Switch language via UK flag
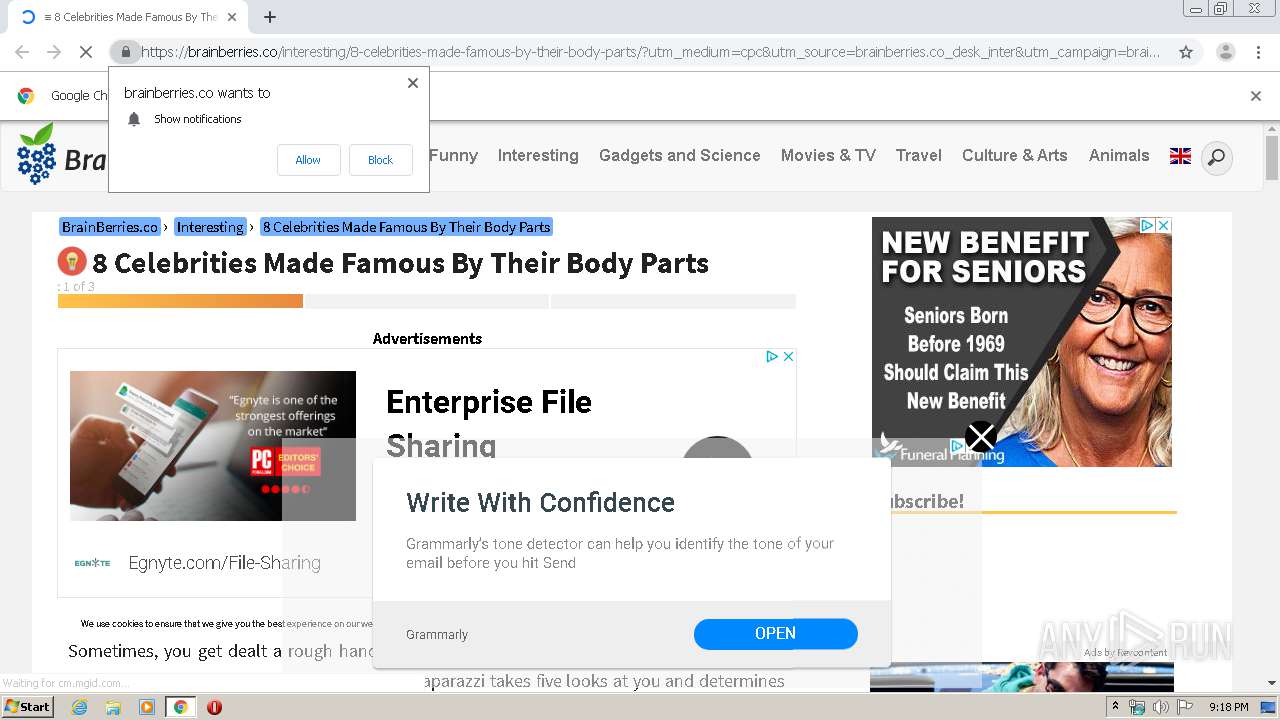 (x=1180, y=156)
